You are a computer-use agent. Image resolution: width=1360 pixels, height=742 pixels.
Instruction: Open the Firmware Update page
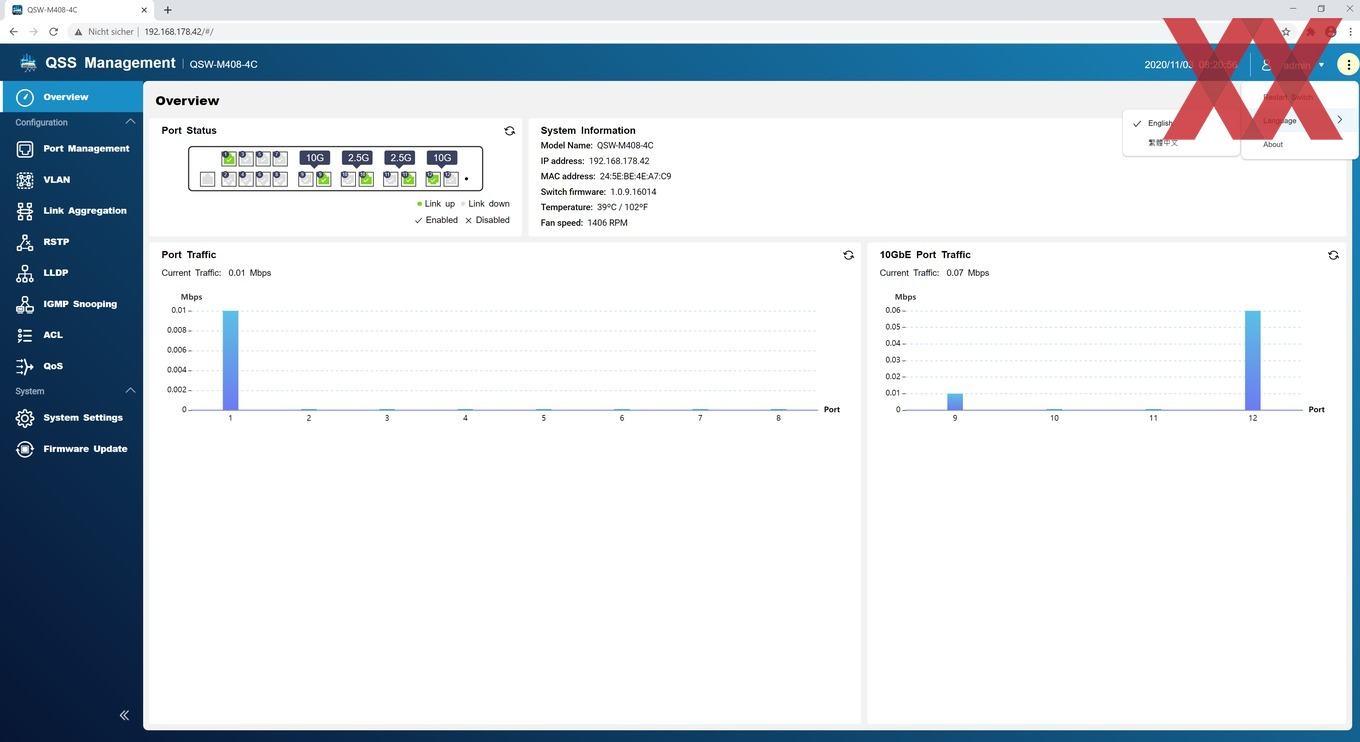pos(71,449)
